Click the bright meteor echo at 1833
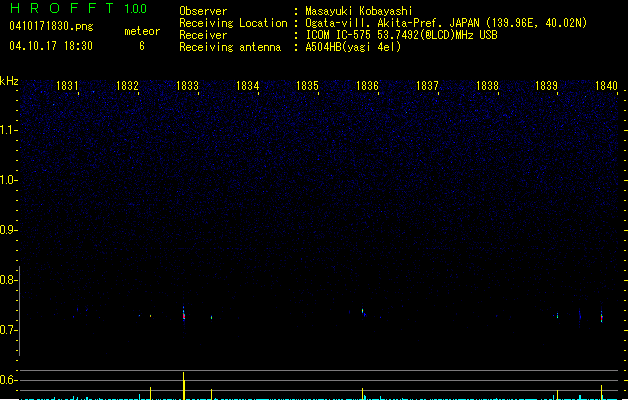 (184, 315)
